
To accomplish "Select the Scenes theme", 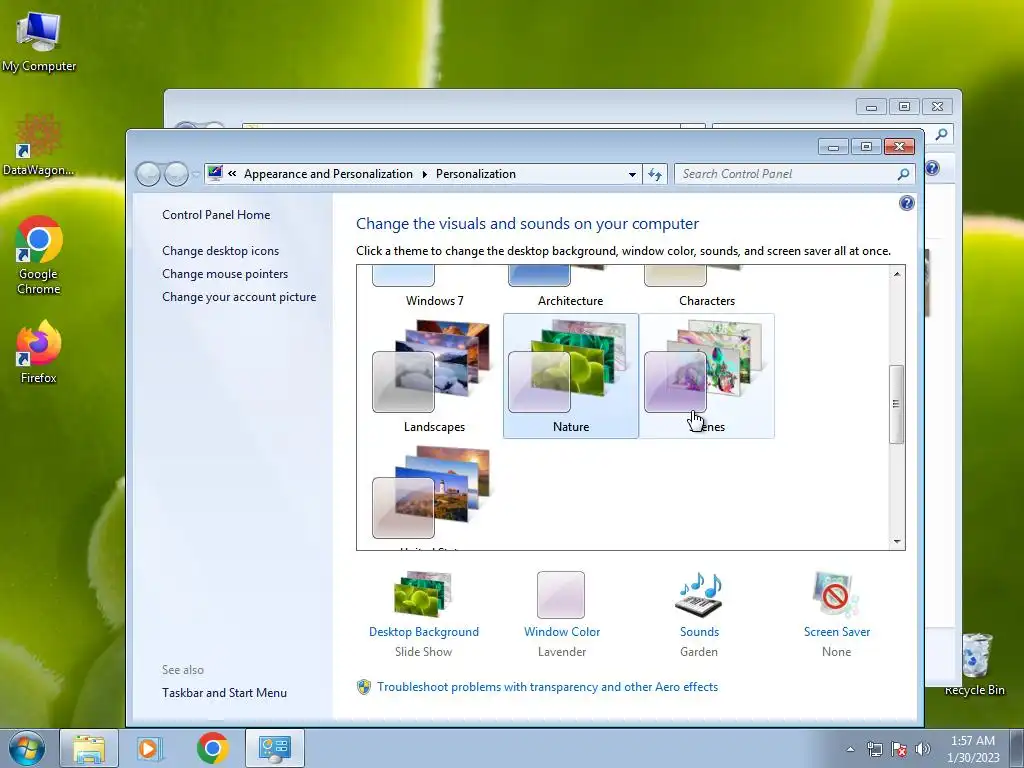I will coord(707,376).
